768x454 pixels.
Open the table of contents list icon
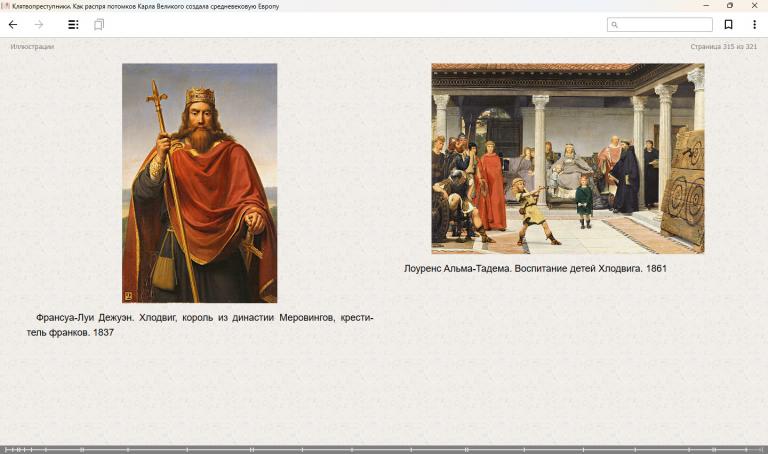point(73,24)
